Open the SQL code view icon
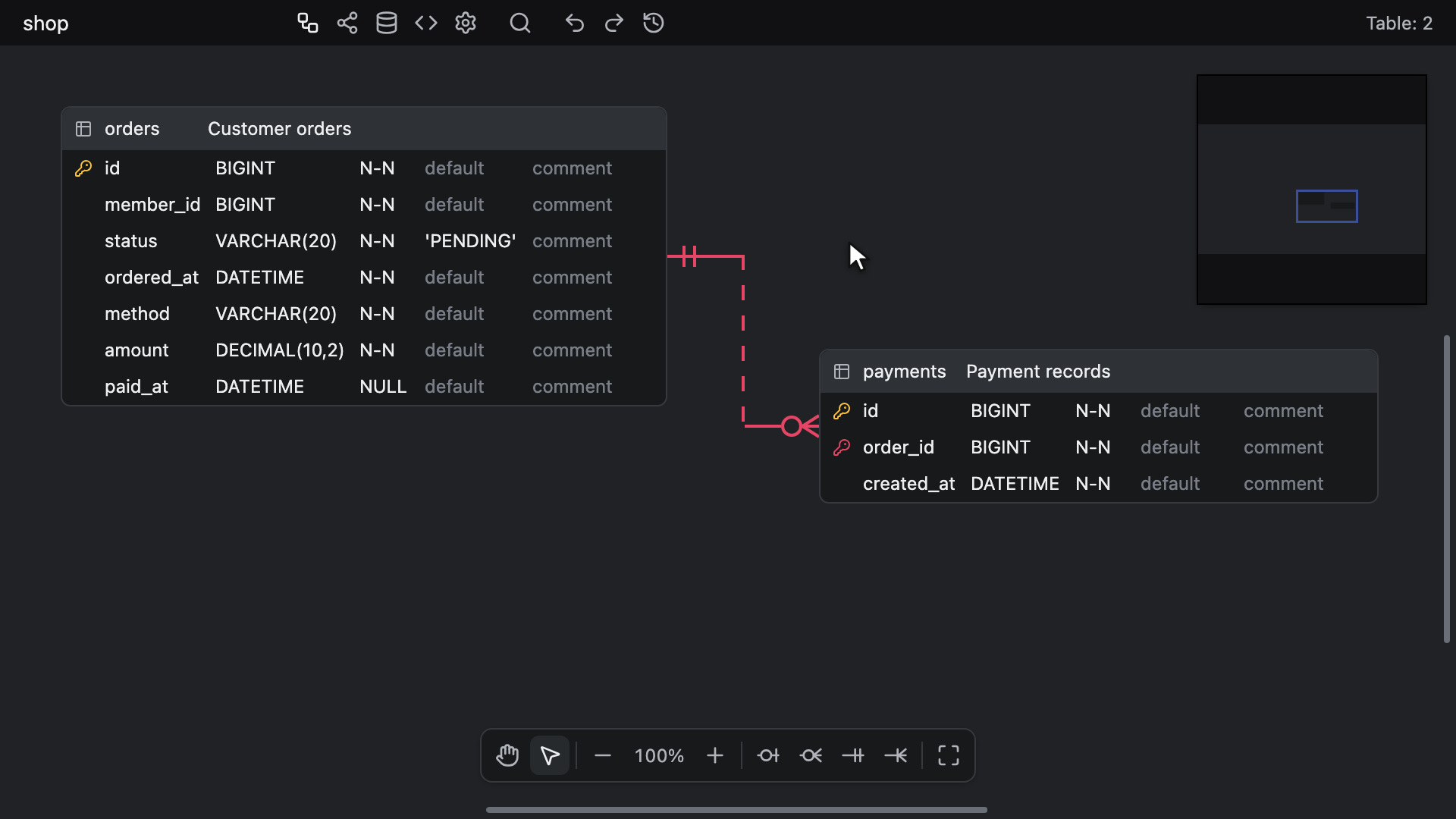Screen dimensions: 1456x819 [x=426, y=23]
